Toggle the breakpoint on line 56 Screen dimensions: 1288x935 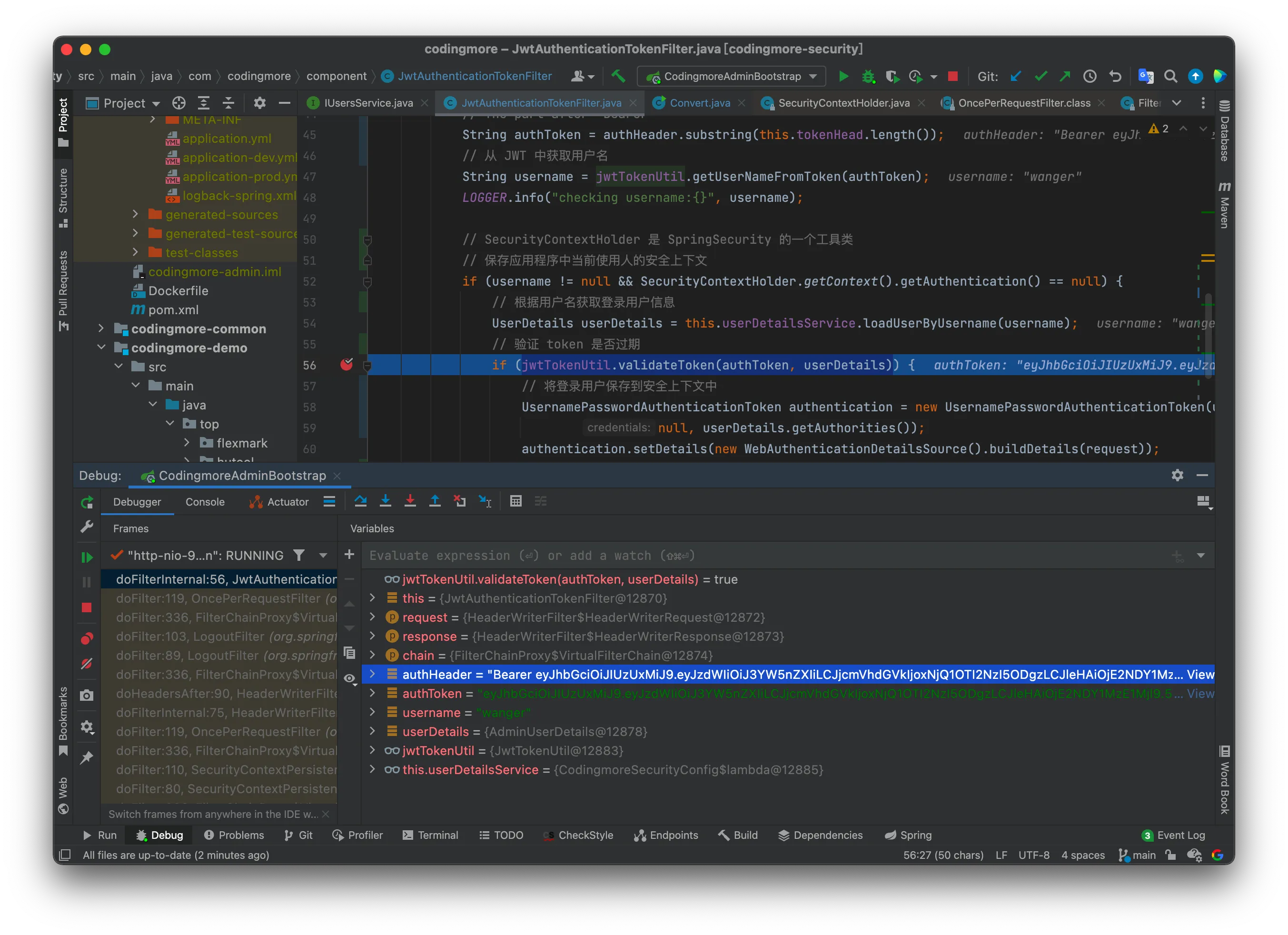pyautogui.click(x=346, y=365)
